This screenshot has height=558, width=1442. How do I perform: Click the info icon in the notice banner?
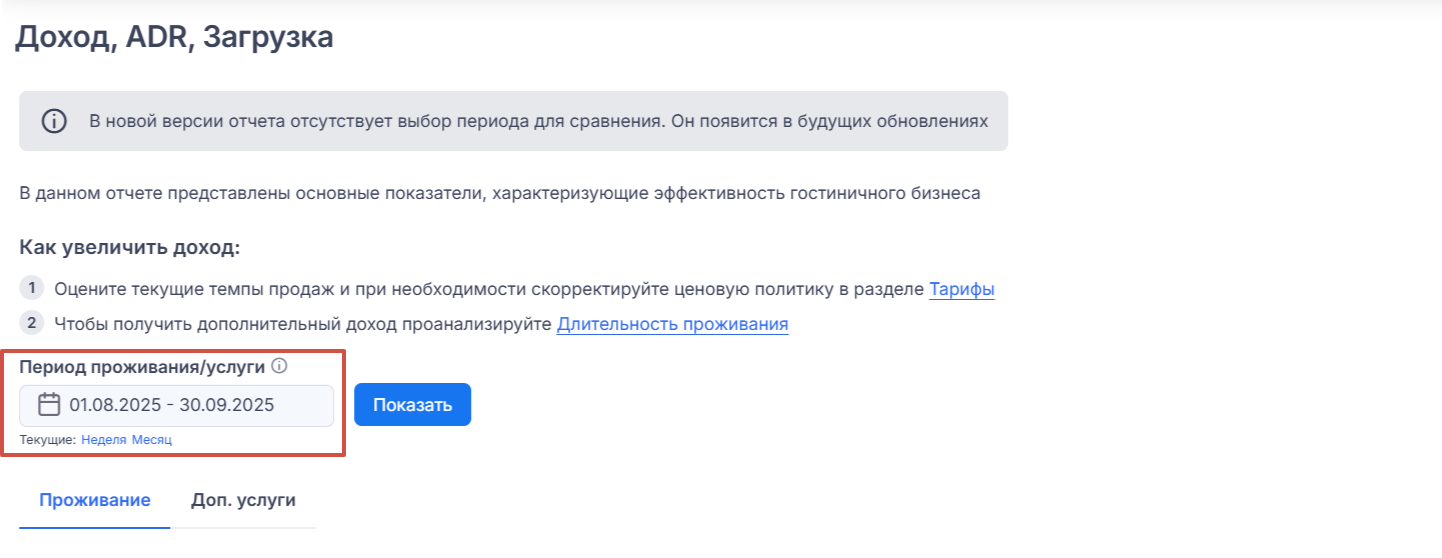54,122
